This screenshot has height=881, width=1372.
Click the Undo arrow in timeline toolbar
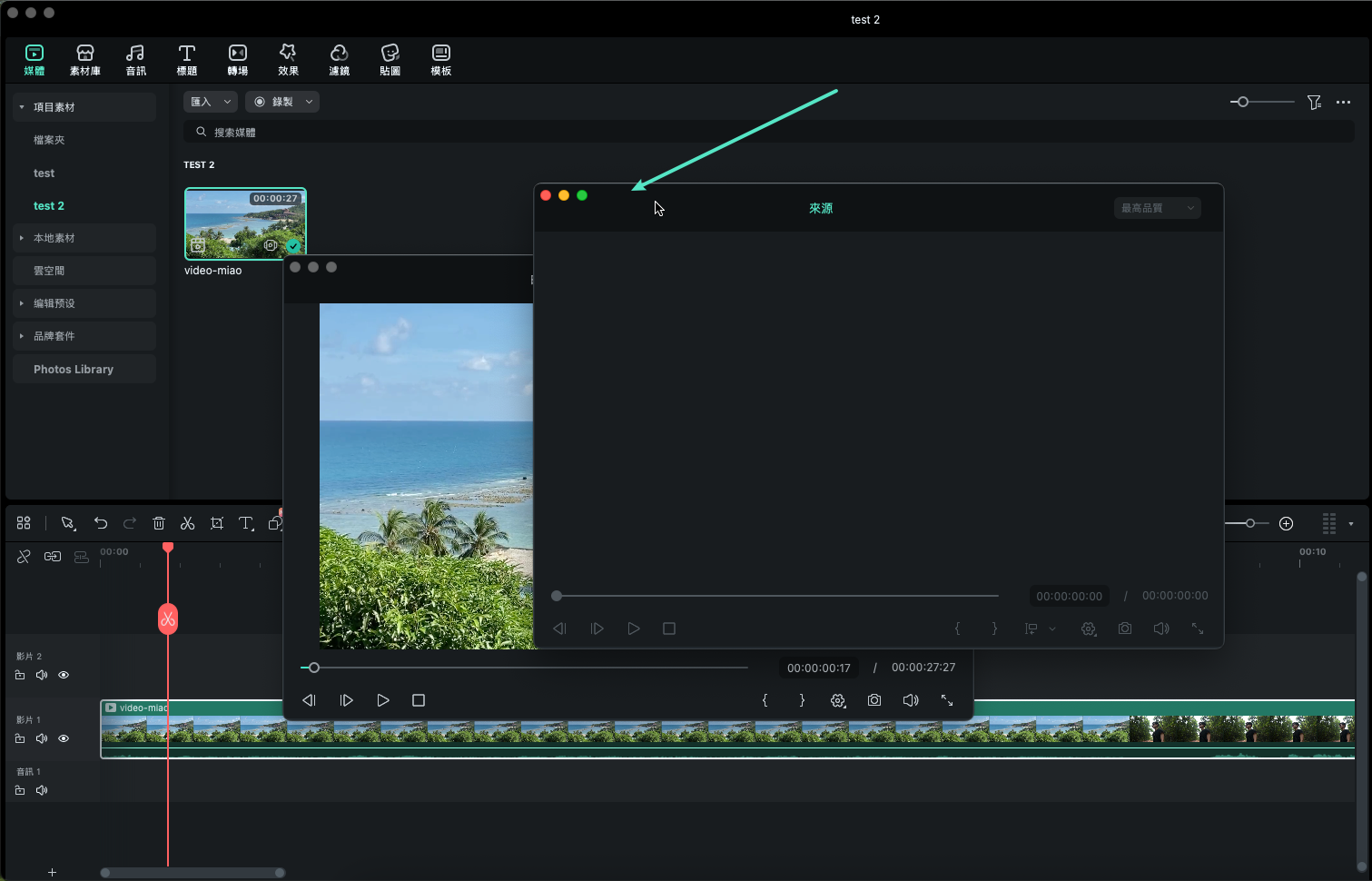point(101,523)
